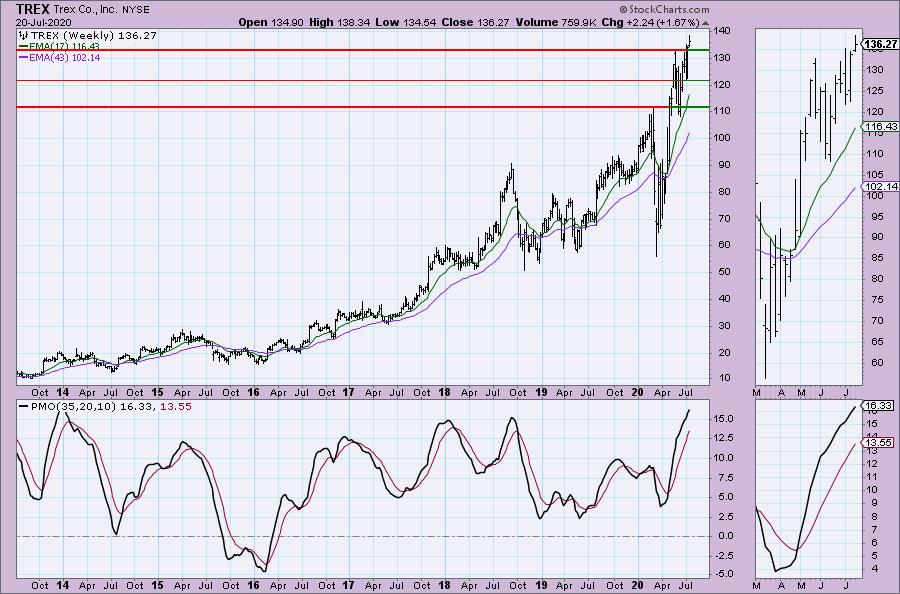
Task: Click the '-5.0' PMO axis label
Action: pyautogui.click(x=722, y=574)
